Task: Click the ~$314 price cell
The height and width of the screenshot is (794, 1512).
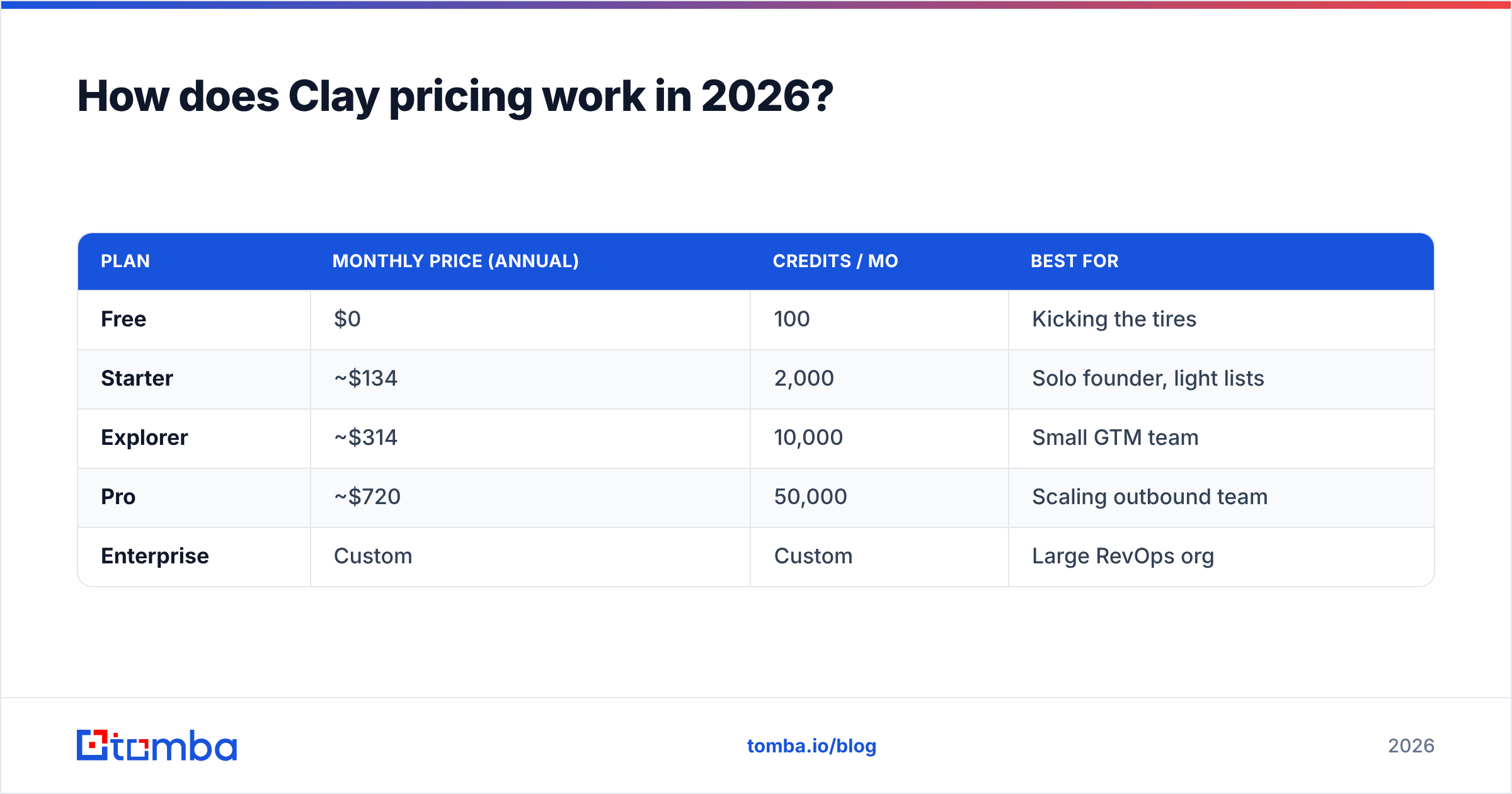Action: [530, 438]
